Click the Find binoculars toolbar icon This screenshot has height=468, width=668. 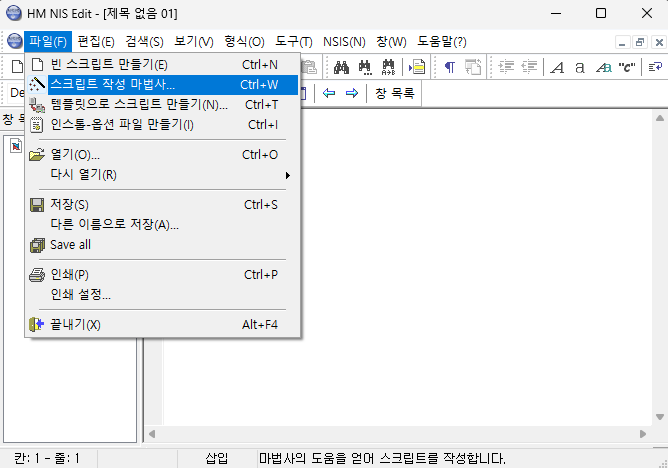pos(341,67)
